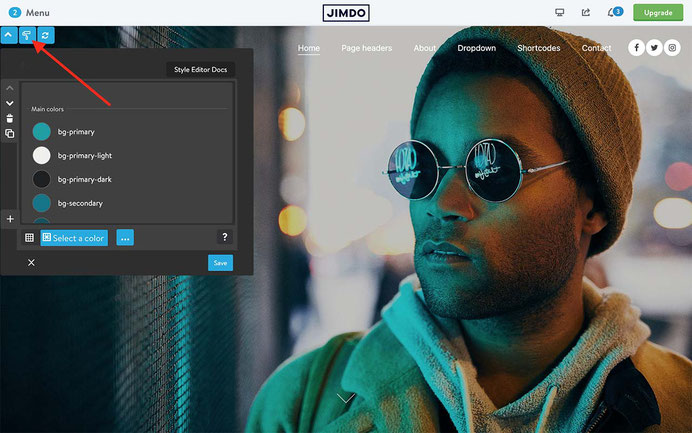
Task: Click Select a color button
Action: click(74, 238)
